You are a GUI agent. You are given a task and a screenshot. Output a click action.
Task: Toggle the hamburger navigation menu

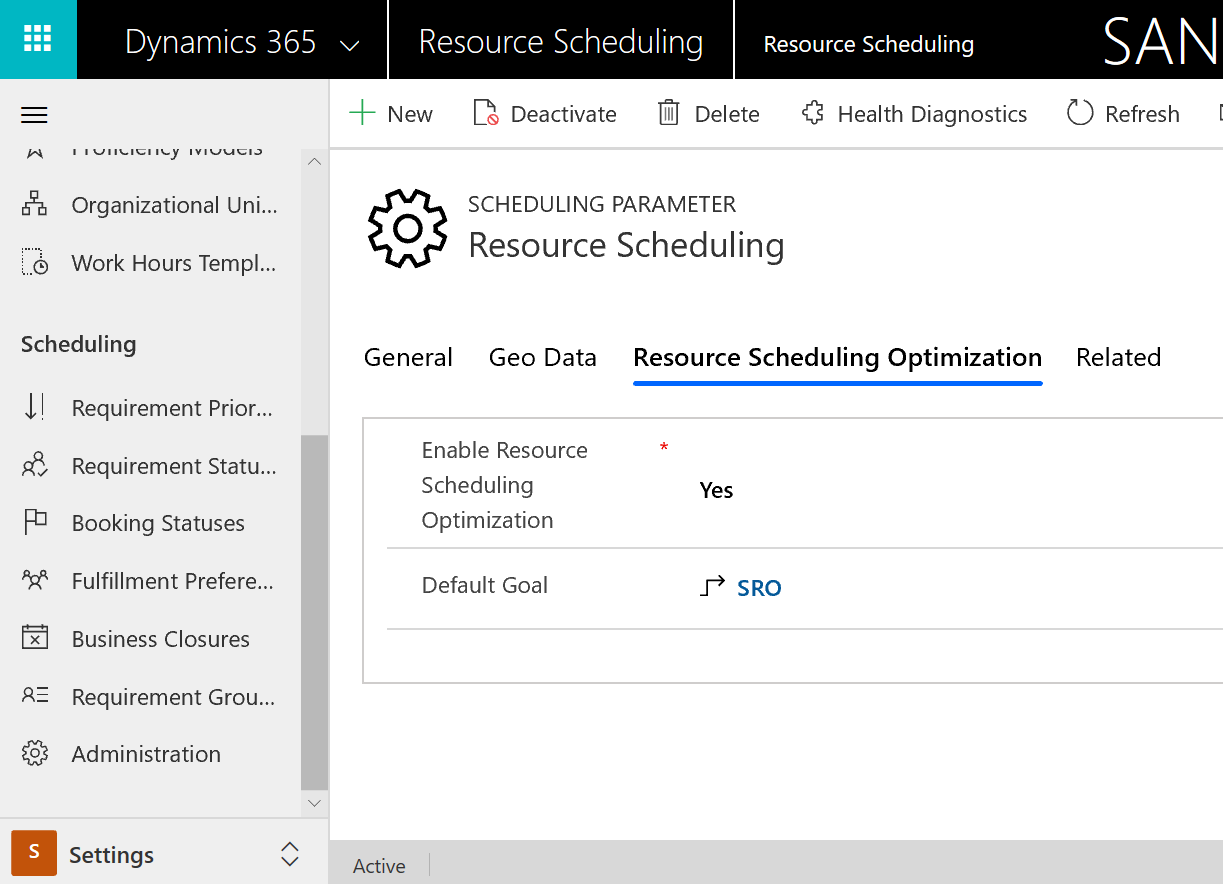35,115
